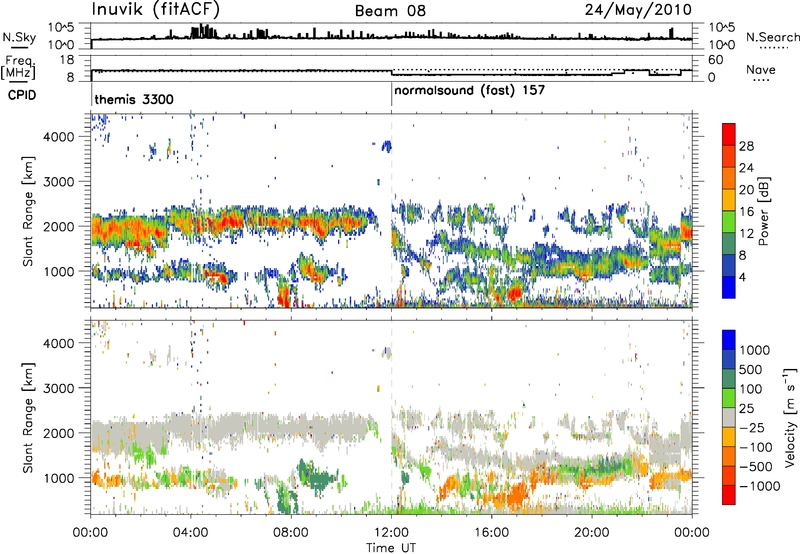Click the '1000' positive velocity scale value
This screenshot has width=800, height=554.
755,350
